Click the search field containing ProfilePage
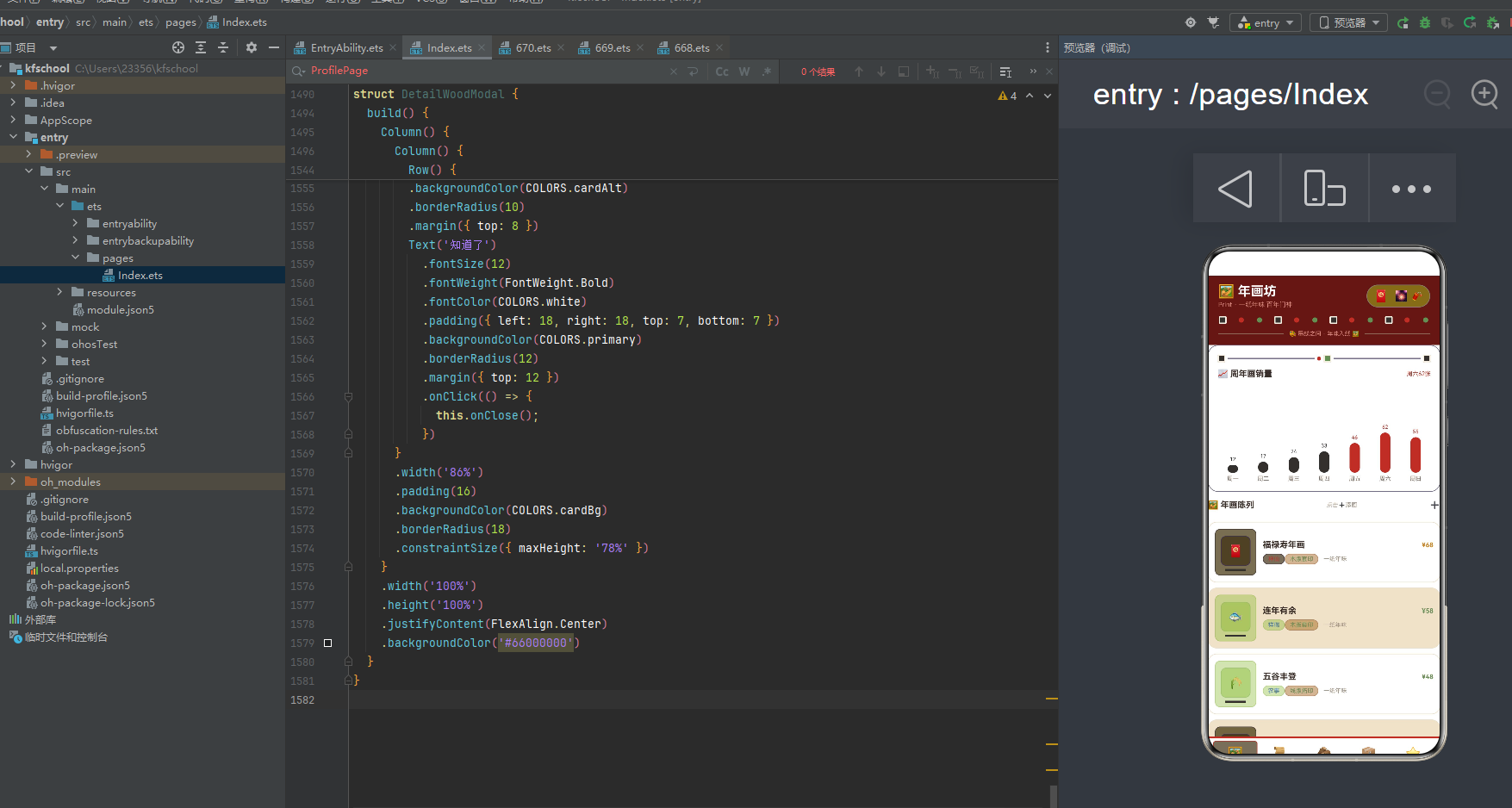 pos(482,71)
